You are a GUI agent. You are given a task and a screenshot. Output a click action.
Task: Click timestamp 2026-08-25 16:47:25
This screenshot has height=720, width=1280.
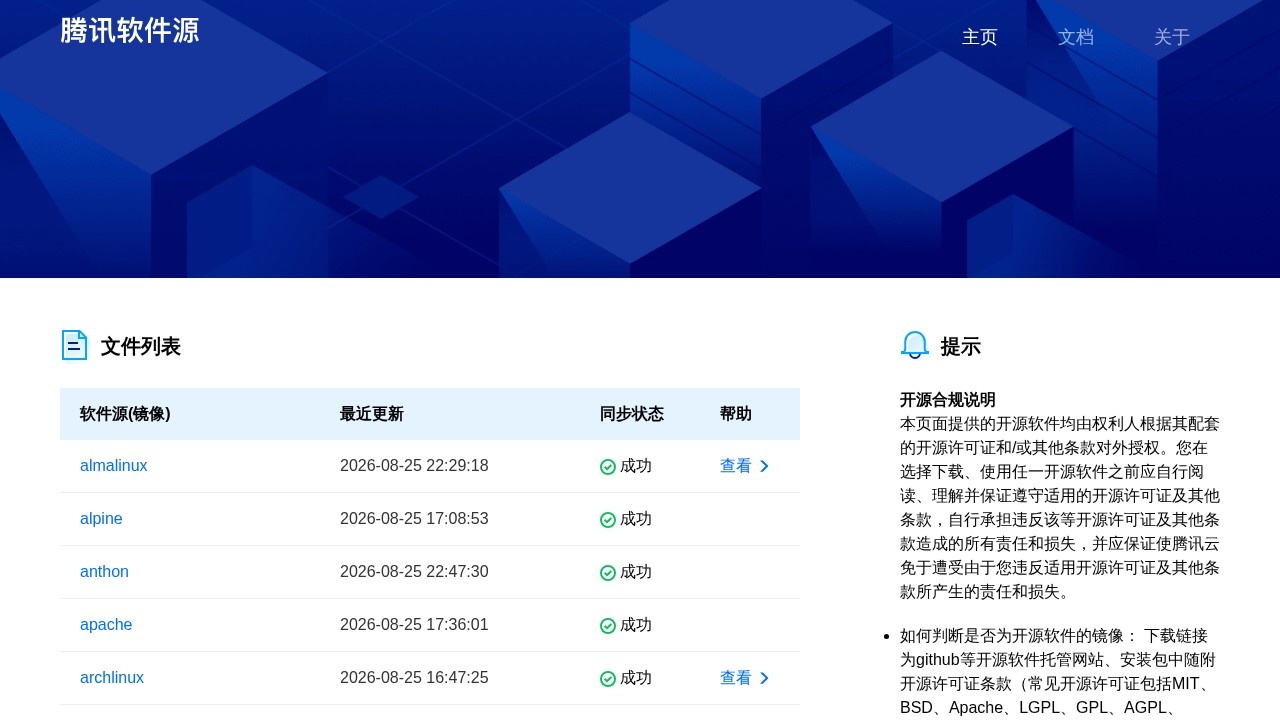click(x=414, y=678)
